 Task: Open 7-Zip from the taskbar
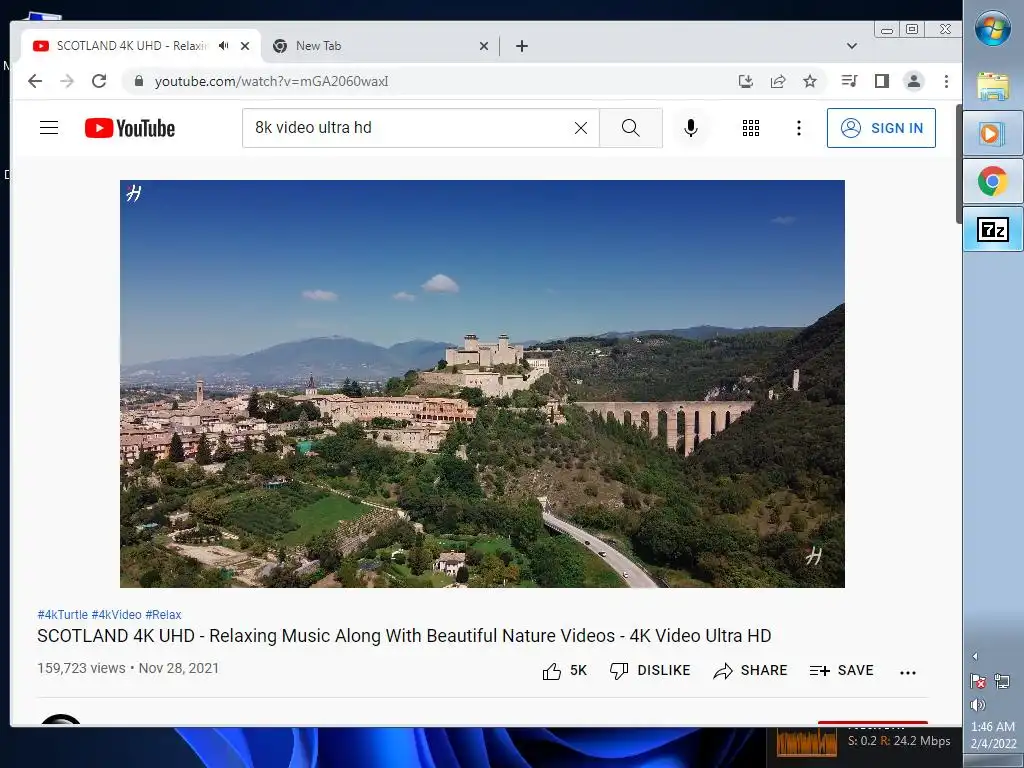(x=993, y=229)
